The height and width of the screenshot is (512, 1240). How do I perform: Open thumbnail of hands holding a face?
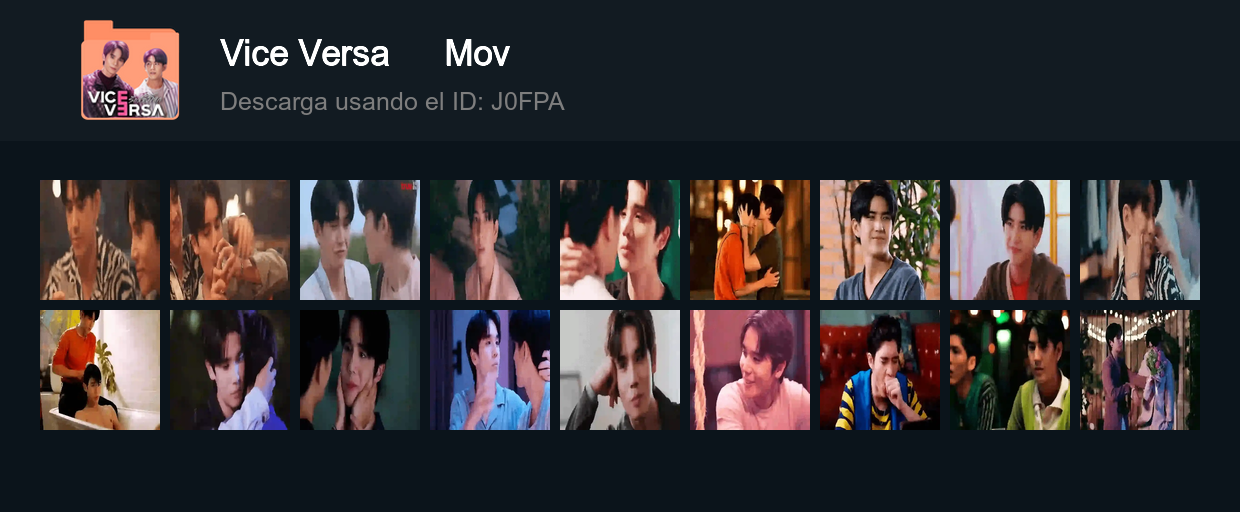pos(360,370)
